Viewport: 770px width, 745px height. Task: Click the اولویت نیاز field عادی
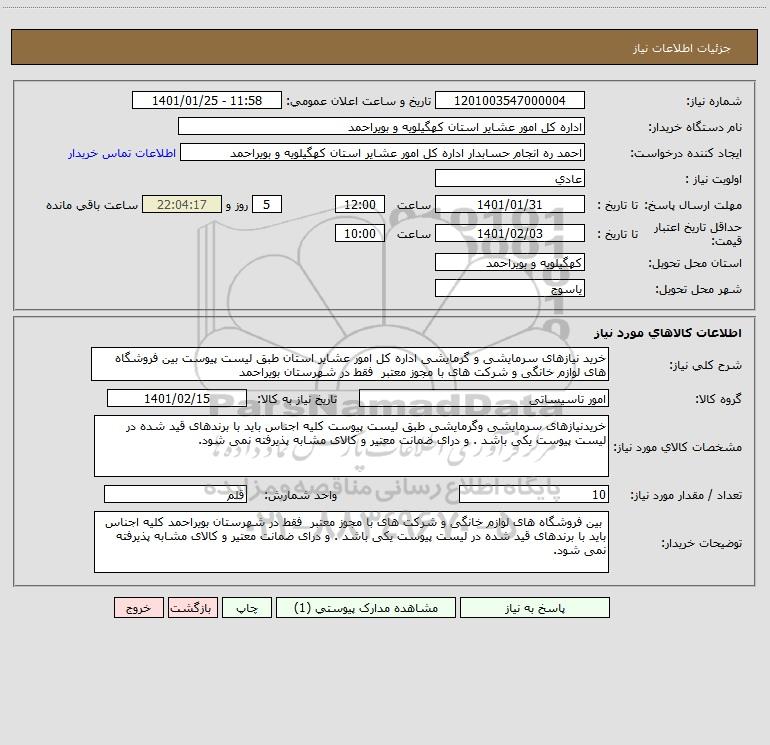point(510,178)
